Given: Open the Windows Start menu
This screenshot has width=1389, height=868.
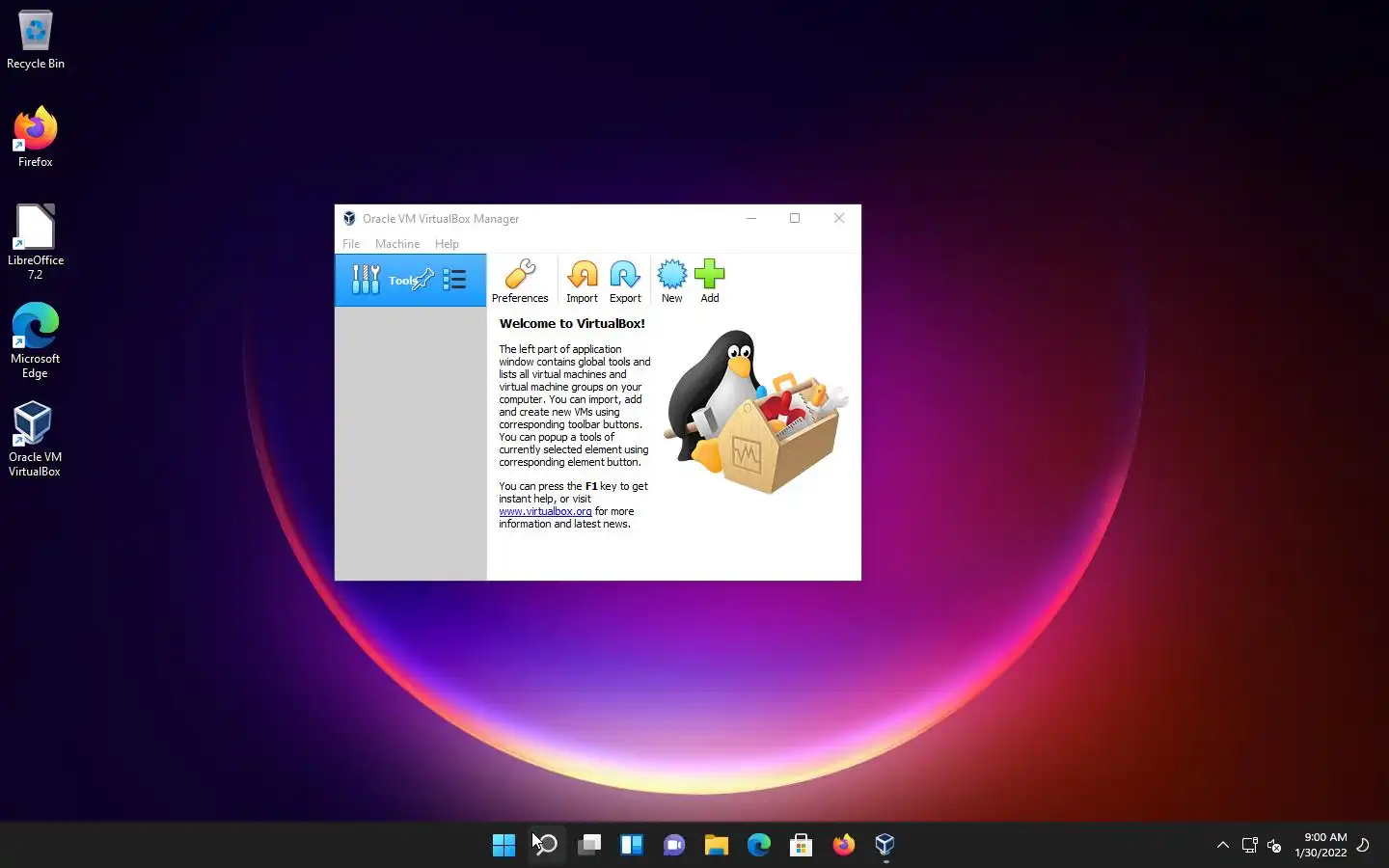Looking at the screenshot, I should pos(504,845).
